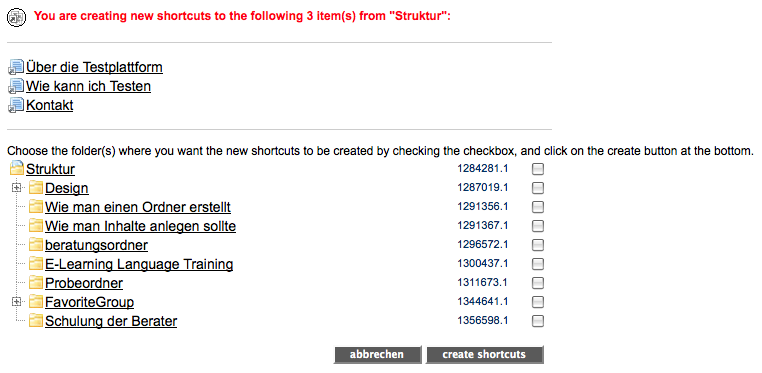
Task: Check the Struktur folder checkbox
Action: (x=537, y=169)
